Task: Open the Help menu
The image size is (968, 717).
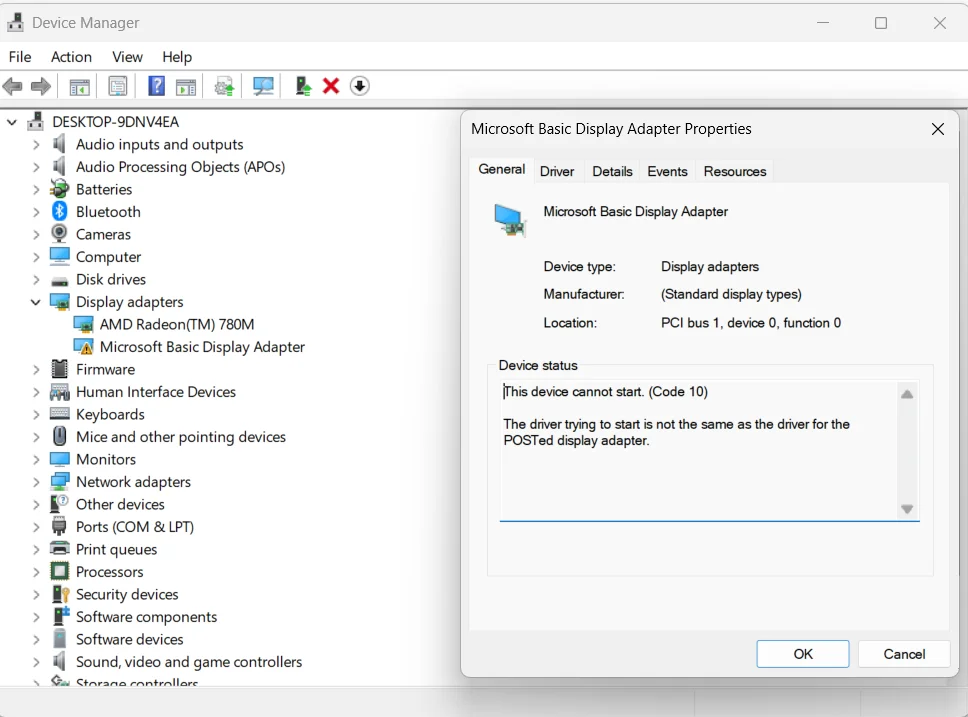Action: [x=177, y=57]
